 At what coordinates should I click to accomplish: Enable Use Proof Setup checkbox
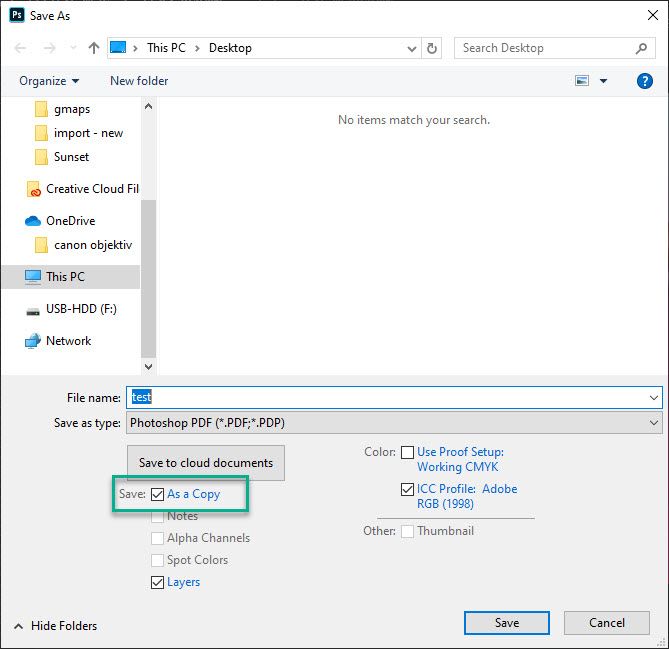(407, 452)
